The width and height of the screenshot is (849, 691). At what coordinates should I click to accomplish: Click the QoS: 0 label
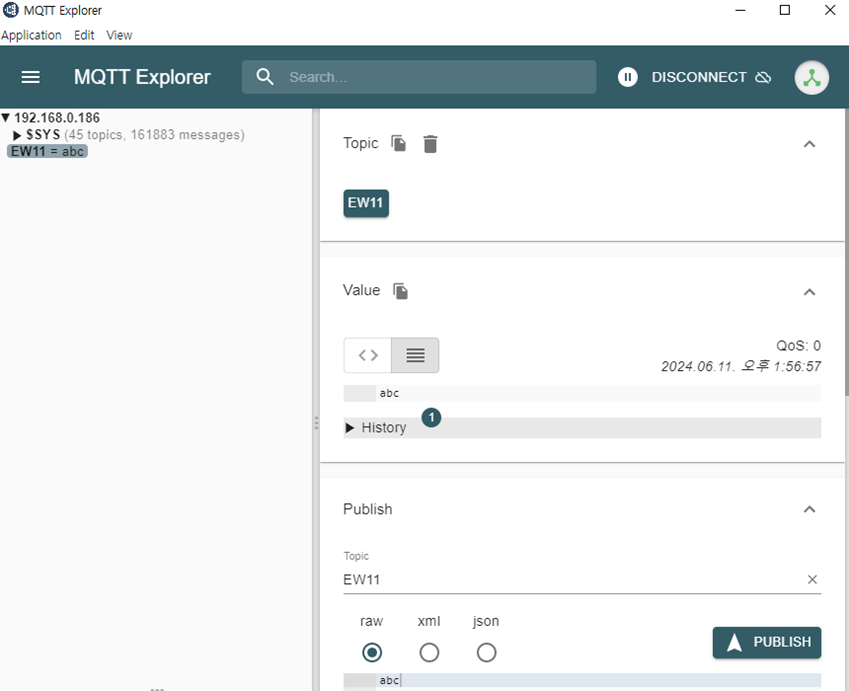click(798, 346)
